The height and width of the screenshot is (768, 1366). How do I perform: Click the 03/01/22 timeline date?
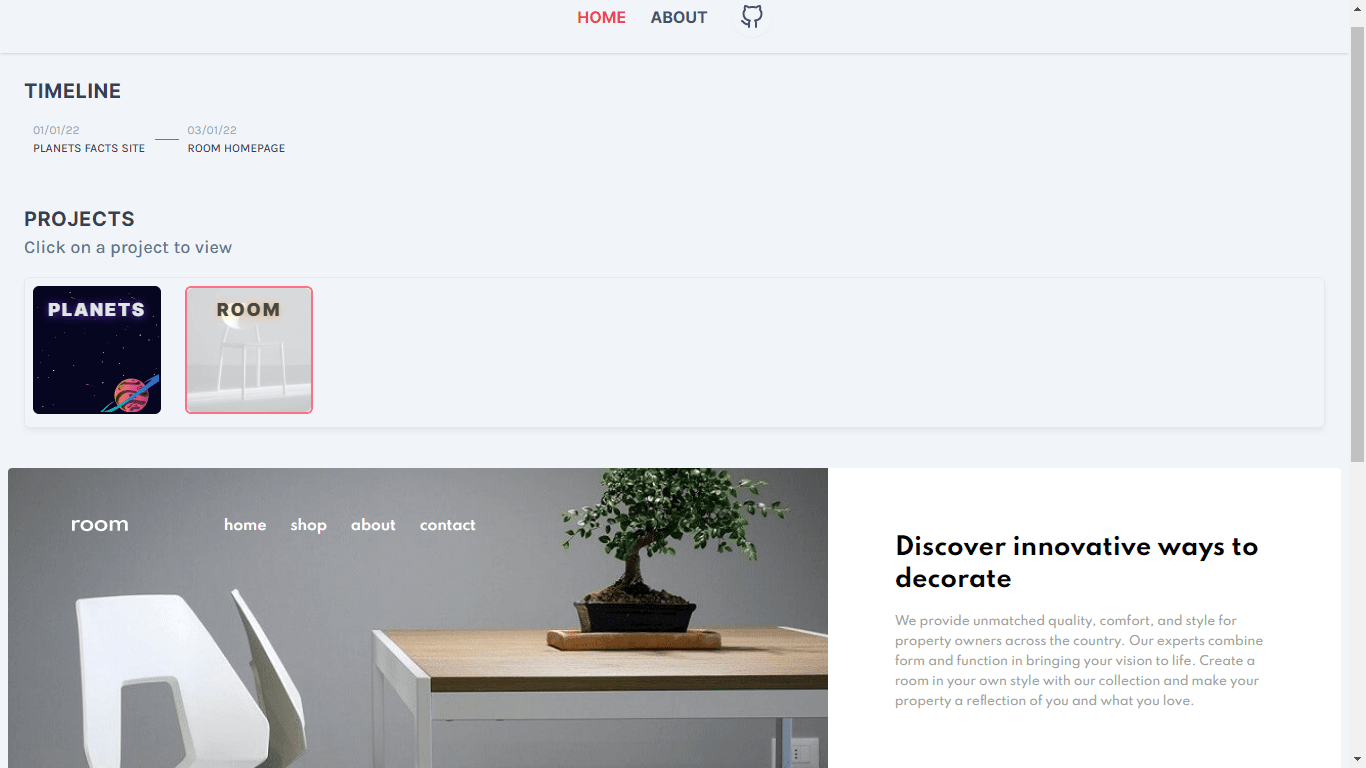pyautogui.click(x=212, y=130)
